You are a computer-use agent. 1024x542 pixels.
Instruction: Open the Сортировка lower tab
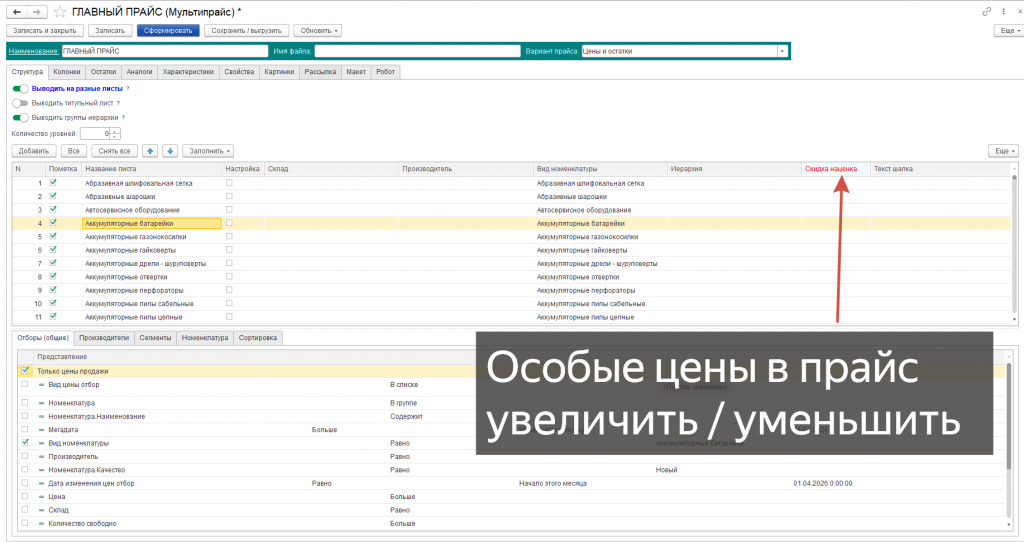pyautogui.click(x=257, y=338)
